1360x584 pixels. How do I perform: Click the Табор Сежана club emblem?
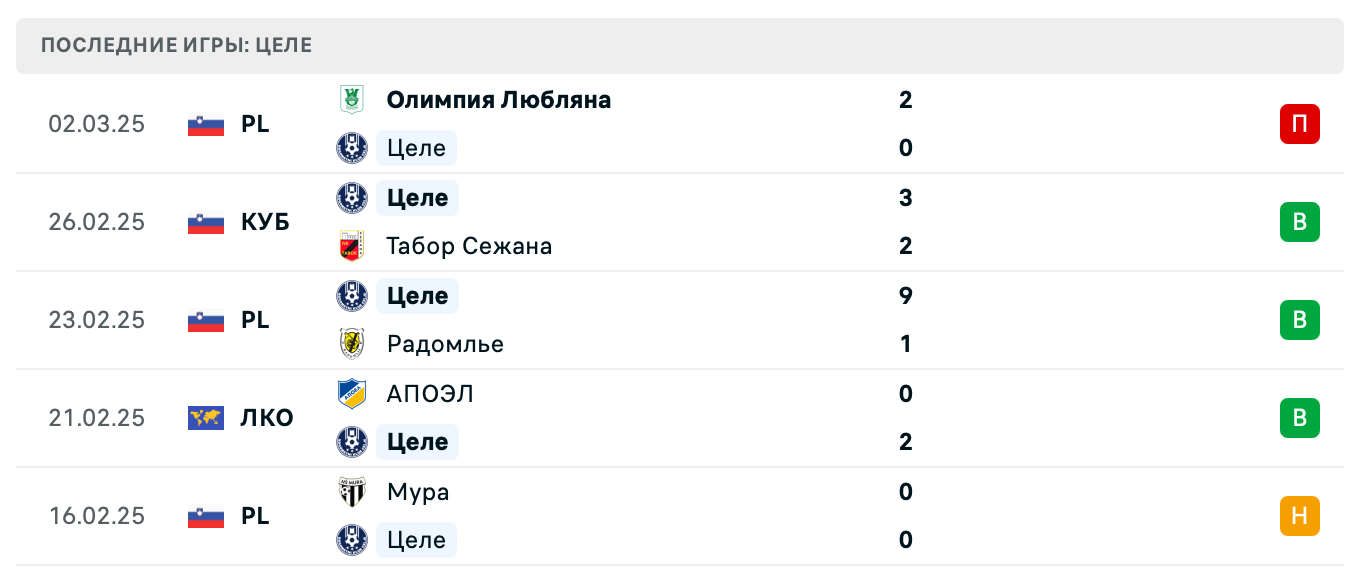pos(352,246)
